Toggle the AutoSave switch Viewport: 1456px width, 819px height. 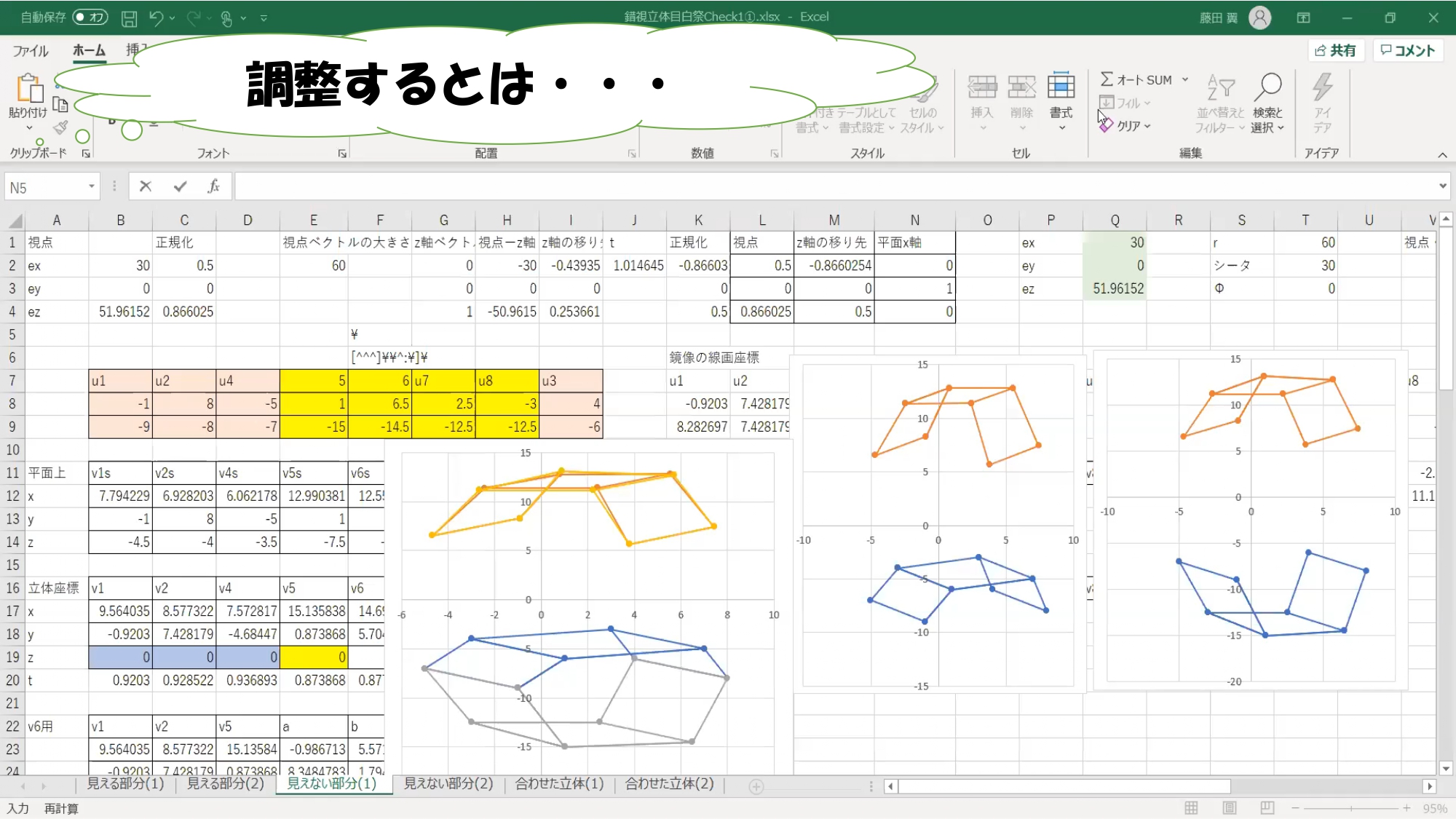tap(90, 17)
